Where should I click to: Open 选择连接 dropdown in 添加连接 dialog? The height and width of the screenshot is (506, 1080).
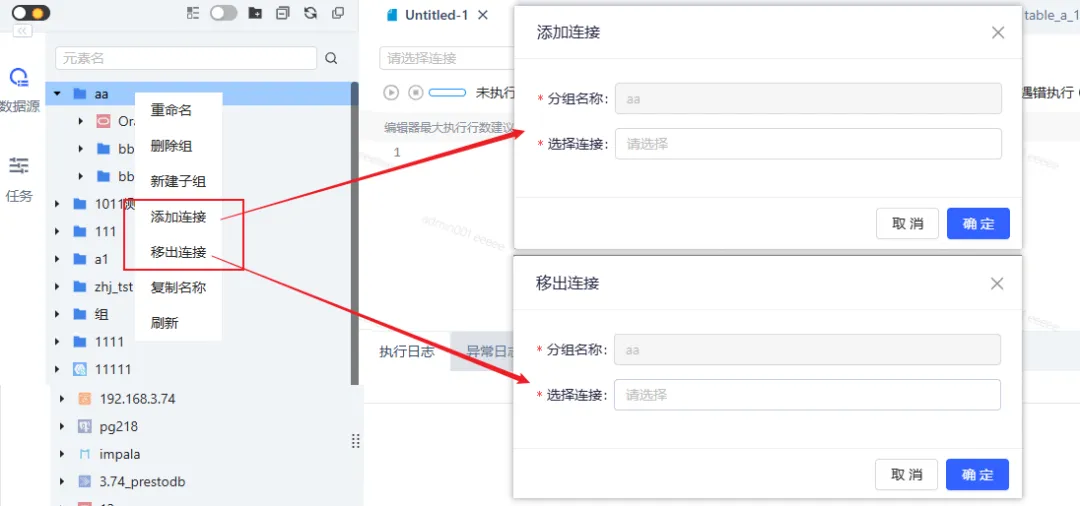(808, 144)
